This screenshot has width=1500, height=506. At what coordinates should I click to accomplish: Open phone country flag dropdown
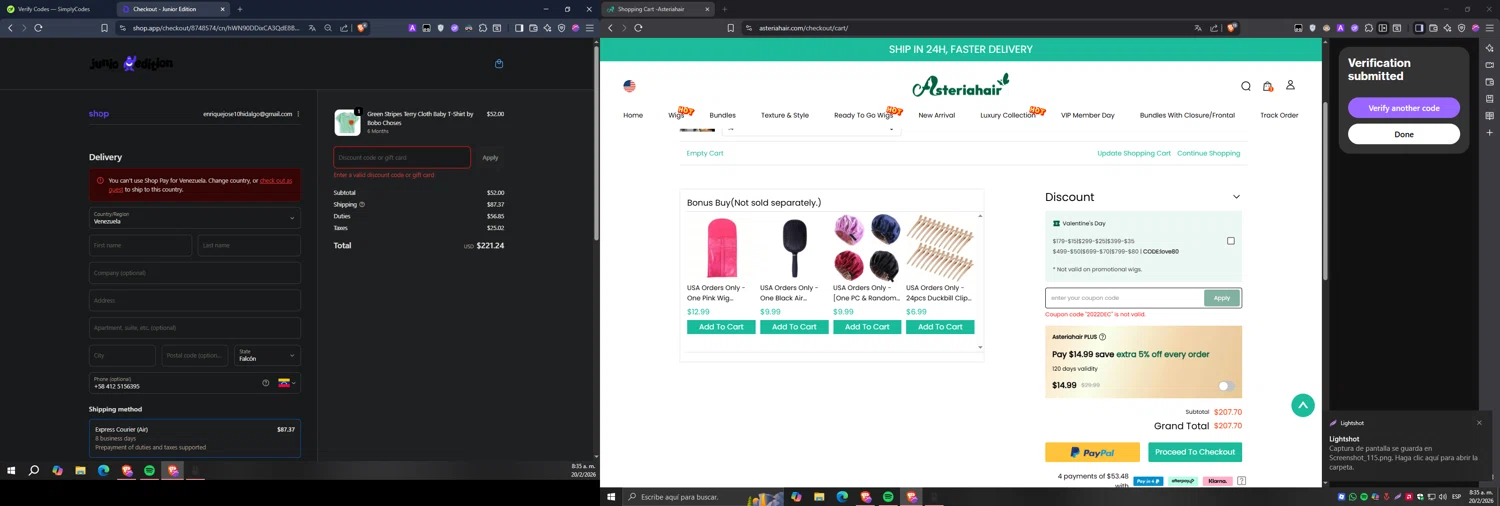[x=287, y=383]
